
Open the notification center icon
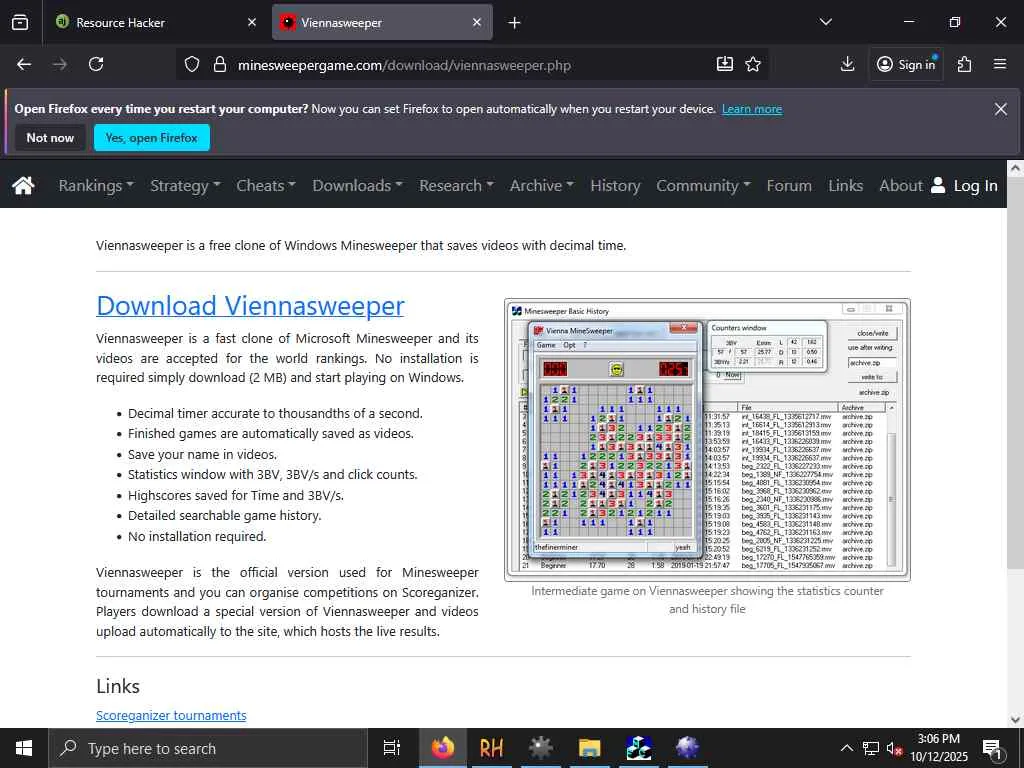993,748
